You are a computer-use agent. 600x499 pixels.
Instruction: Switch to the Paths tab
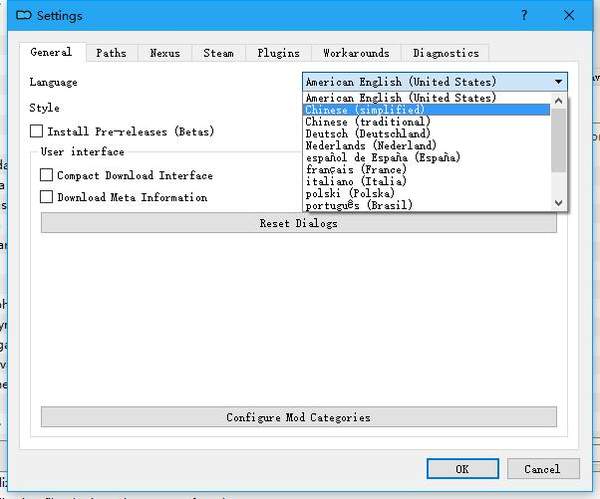(111, 53)
